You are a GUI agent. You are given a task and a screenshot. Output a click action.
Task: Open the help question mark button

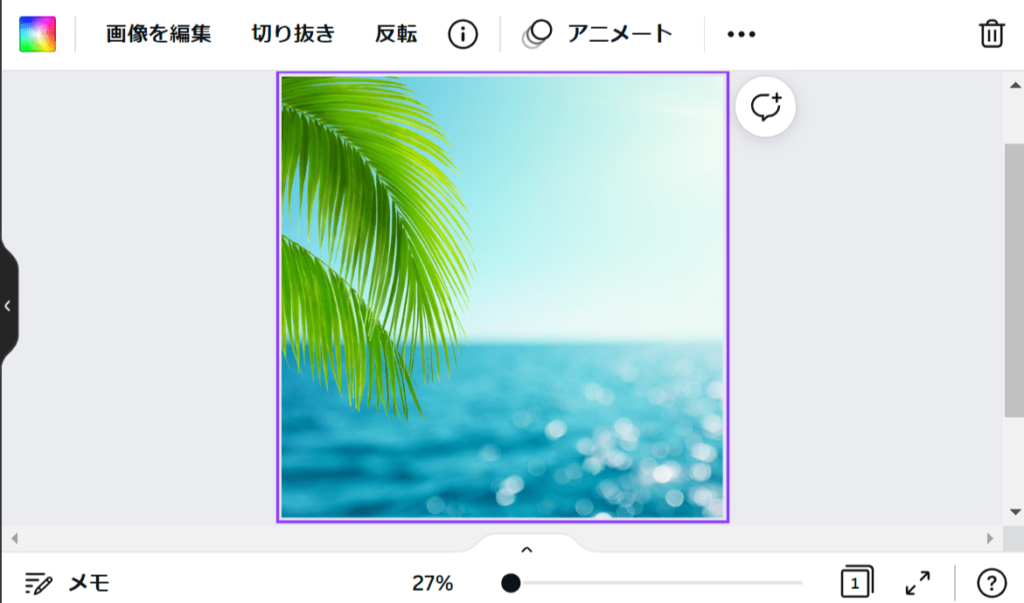pos(991,583)
